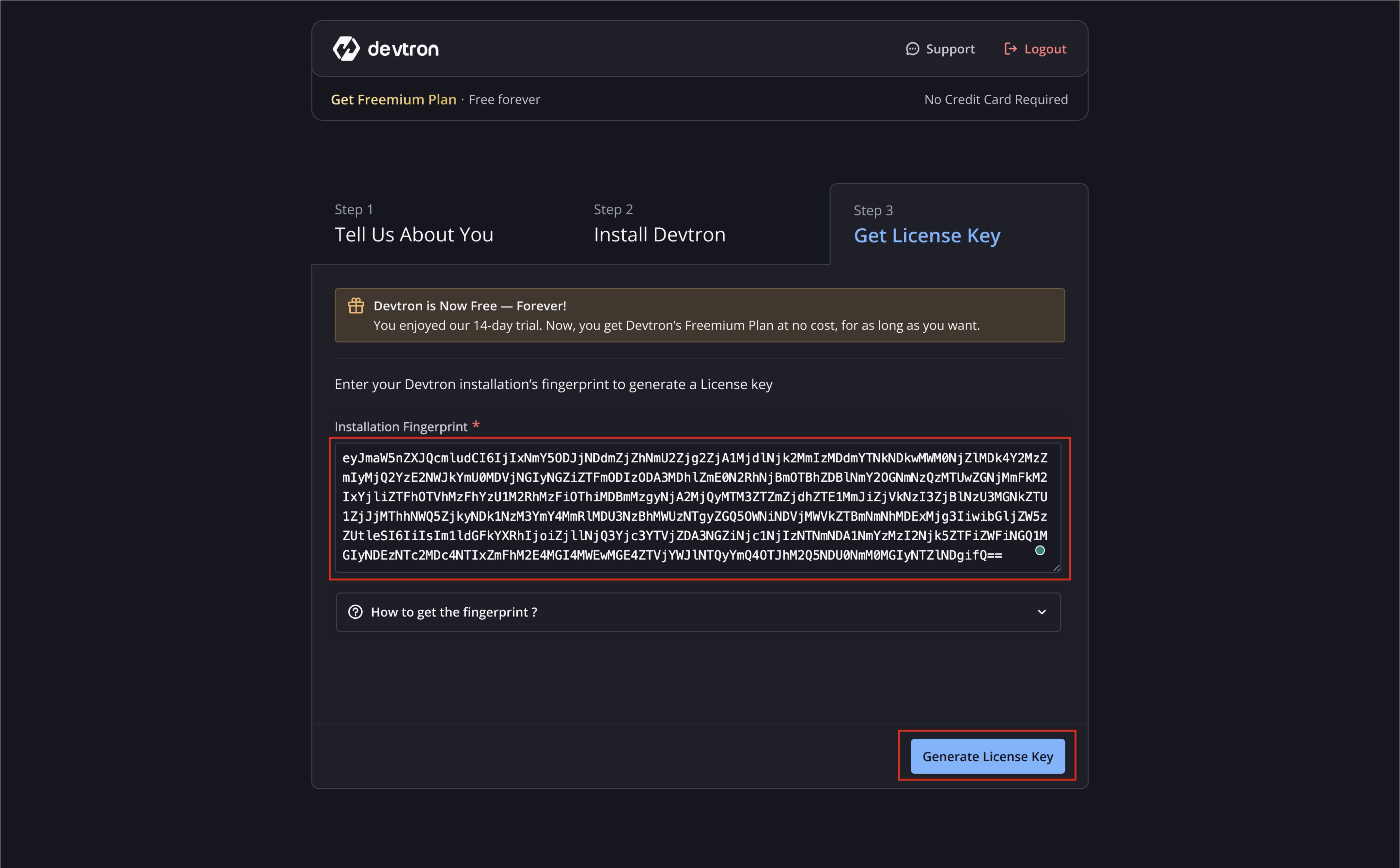Click the Support chat bubble icon
Image resolution: width=1400 pixels, height=868 pixels.
tap(912, 49)
